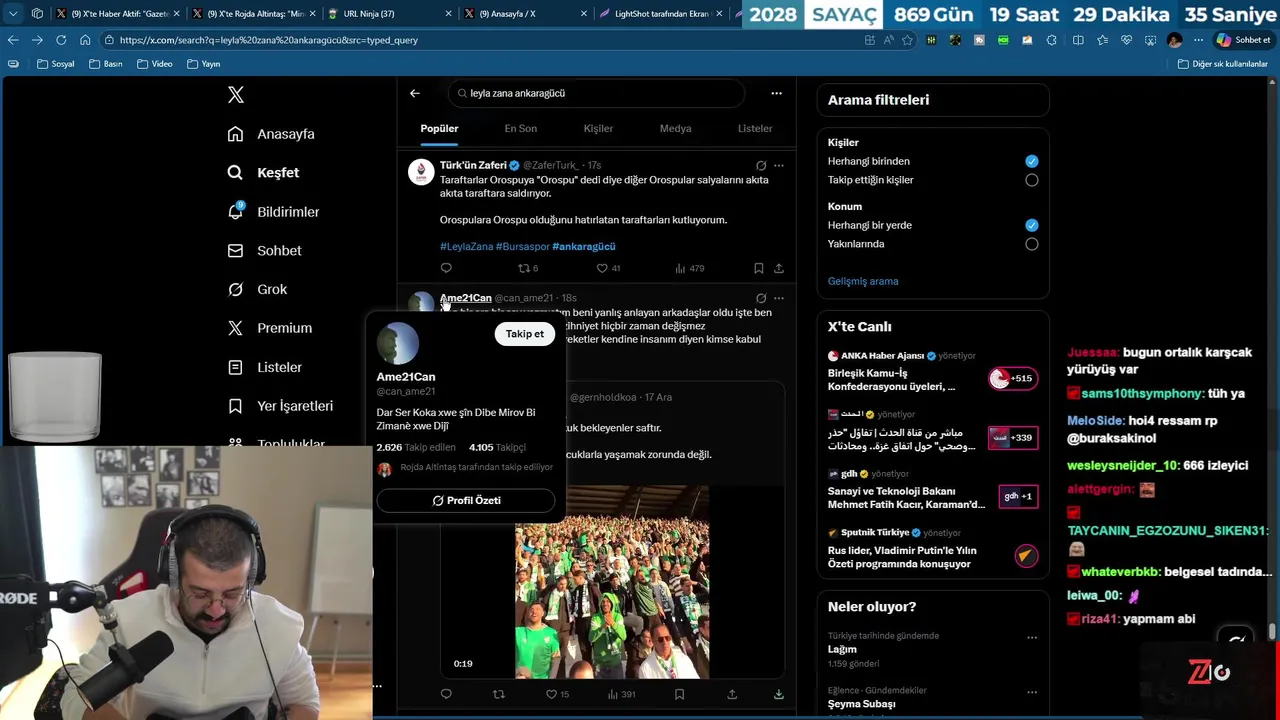Click the browser home button

tap(85, 40)
